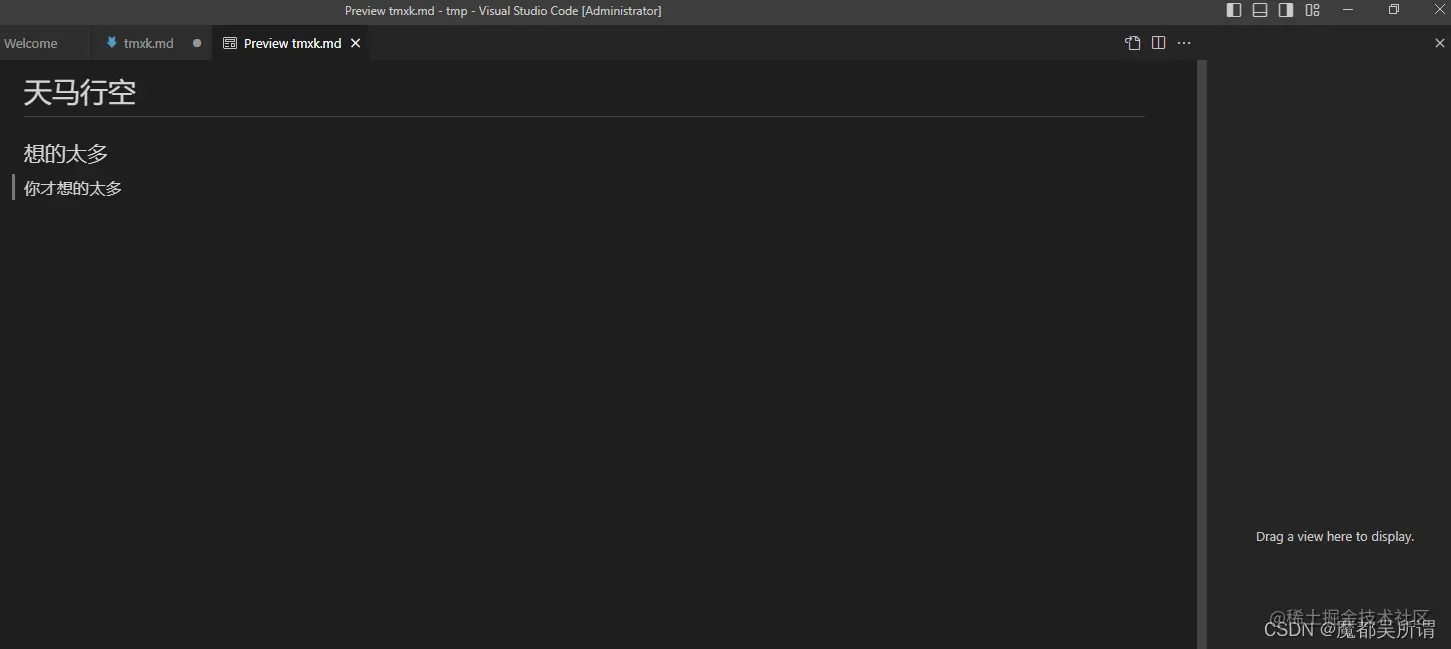Click the unsaved dot on tmxk.md tab
The width and height of the screenshot is (1451, 649).
pos(197,43)
